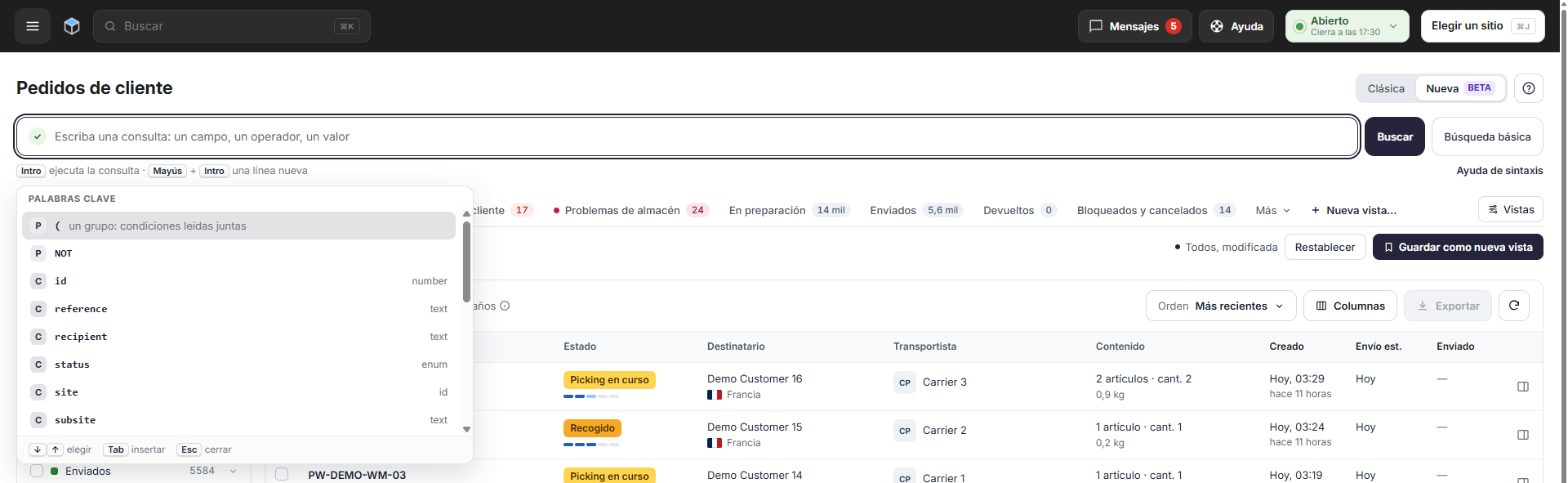
Task: Expand the Abierto opening-hours dropdown
Action: (1347, 26)
